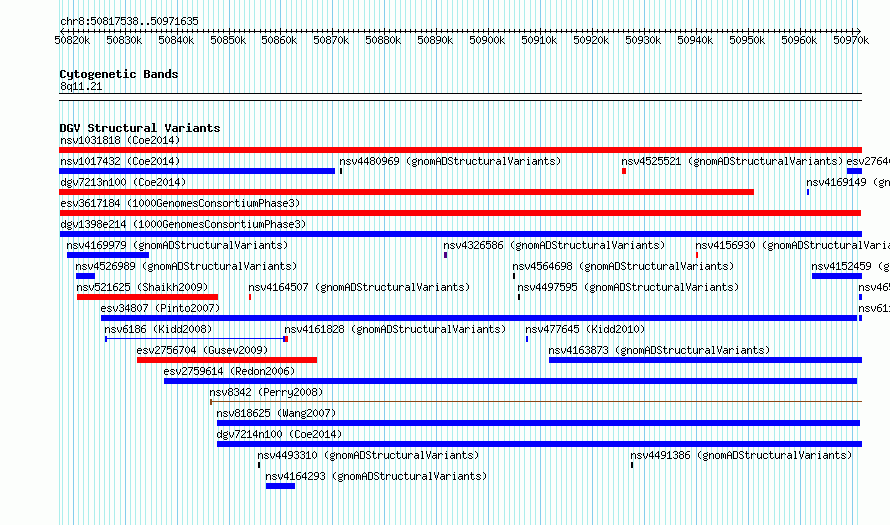890x525 pixels.
Task: Click the 50820k ruler position
Action: (x=72, y=40)
